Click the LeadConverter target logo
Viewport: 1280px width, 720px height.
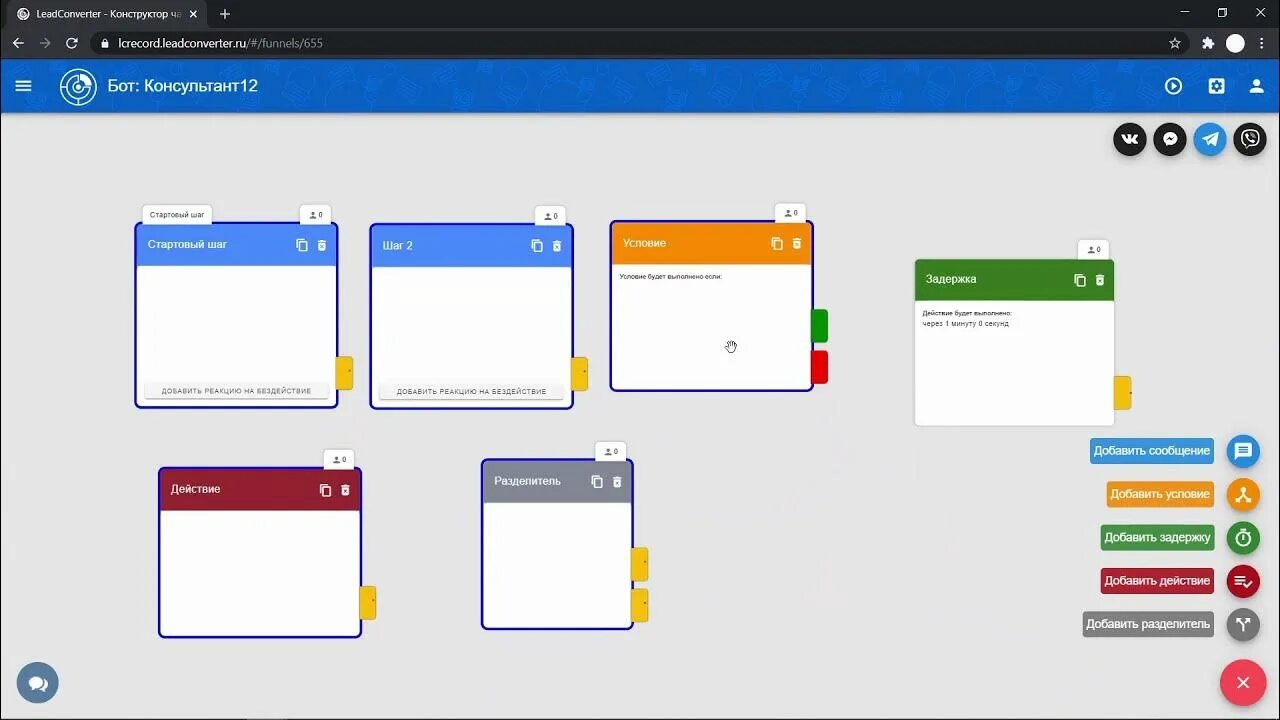[x=78, y=86]
